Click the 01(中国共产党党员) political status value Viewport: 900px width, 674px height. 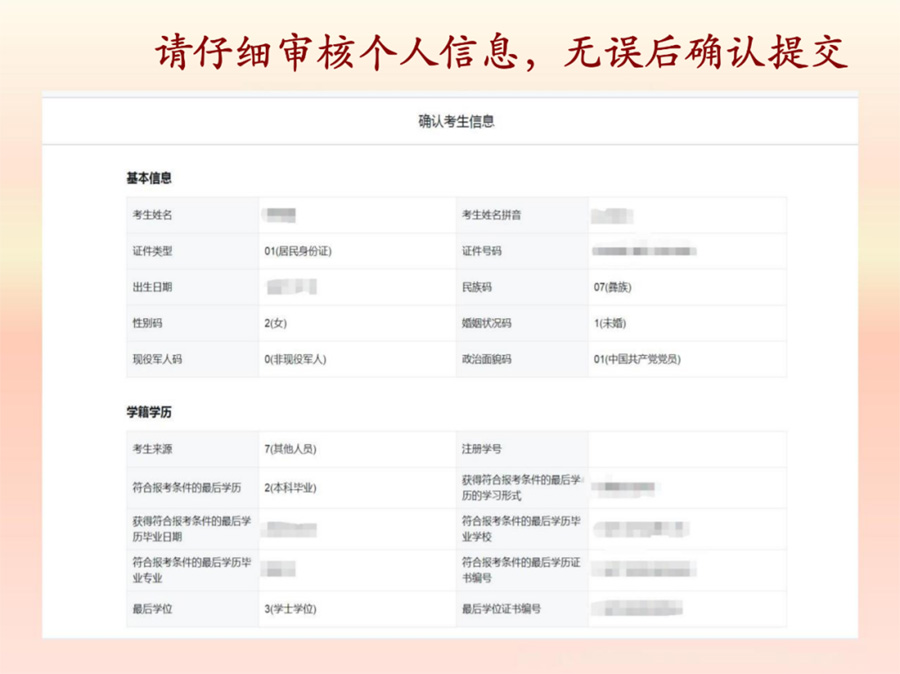click(637, 359)
